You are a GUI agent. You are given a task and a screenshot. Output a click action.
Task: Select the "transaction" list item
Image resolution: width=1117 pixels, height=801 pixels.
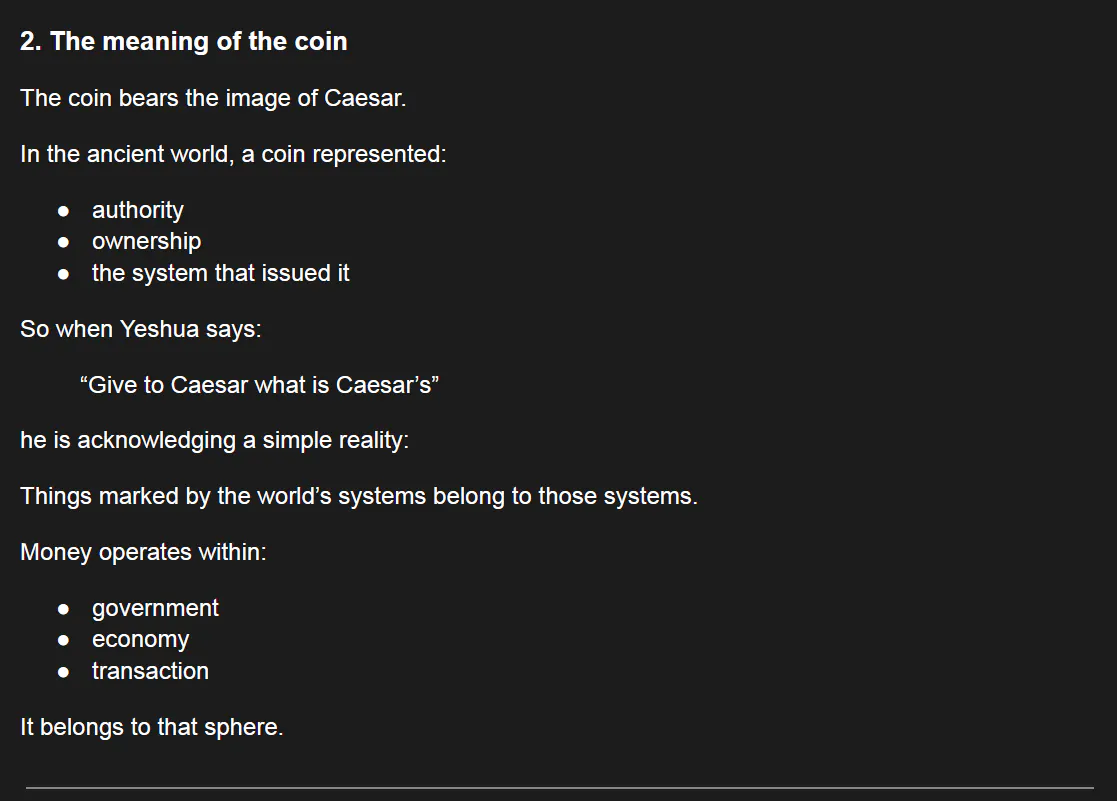point(150,671)
